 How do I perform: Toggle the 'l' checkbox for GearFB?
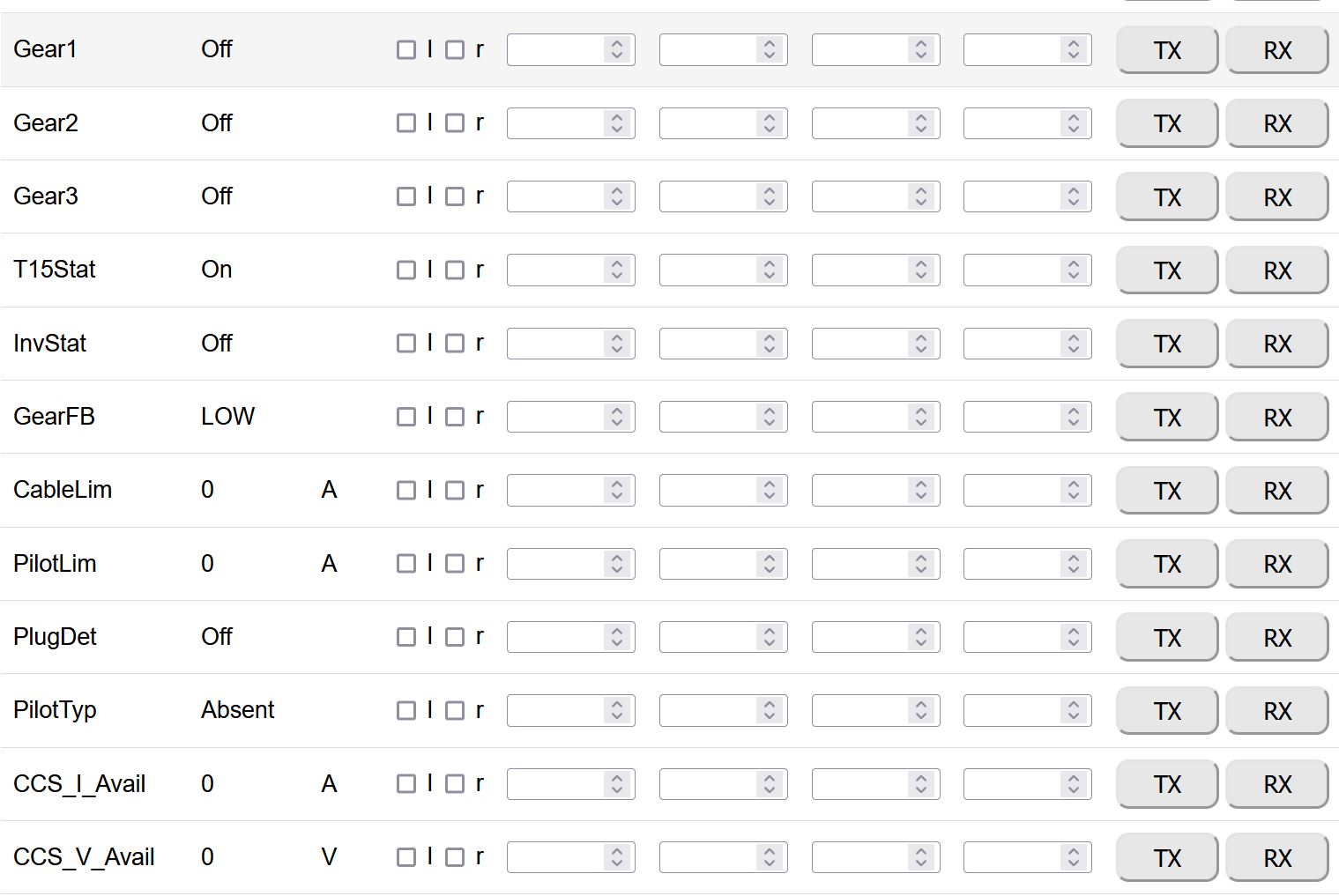[x=406, y=417]
